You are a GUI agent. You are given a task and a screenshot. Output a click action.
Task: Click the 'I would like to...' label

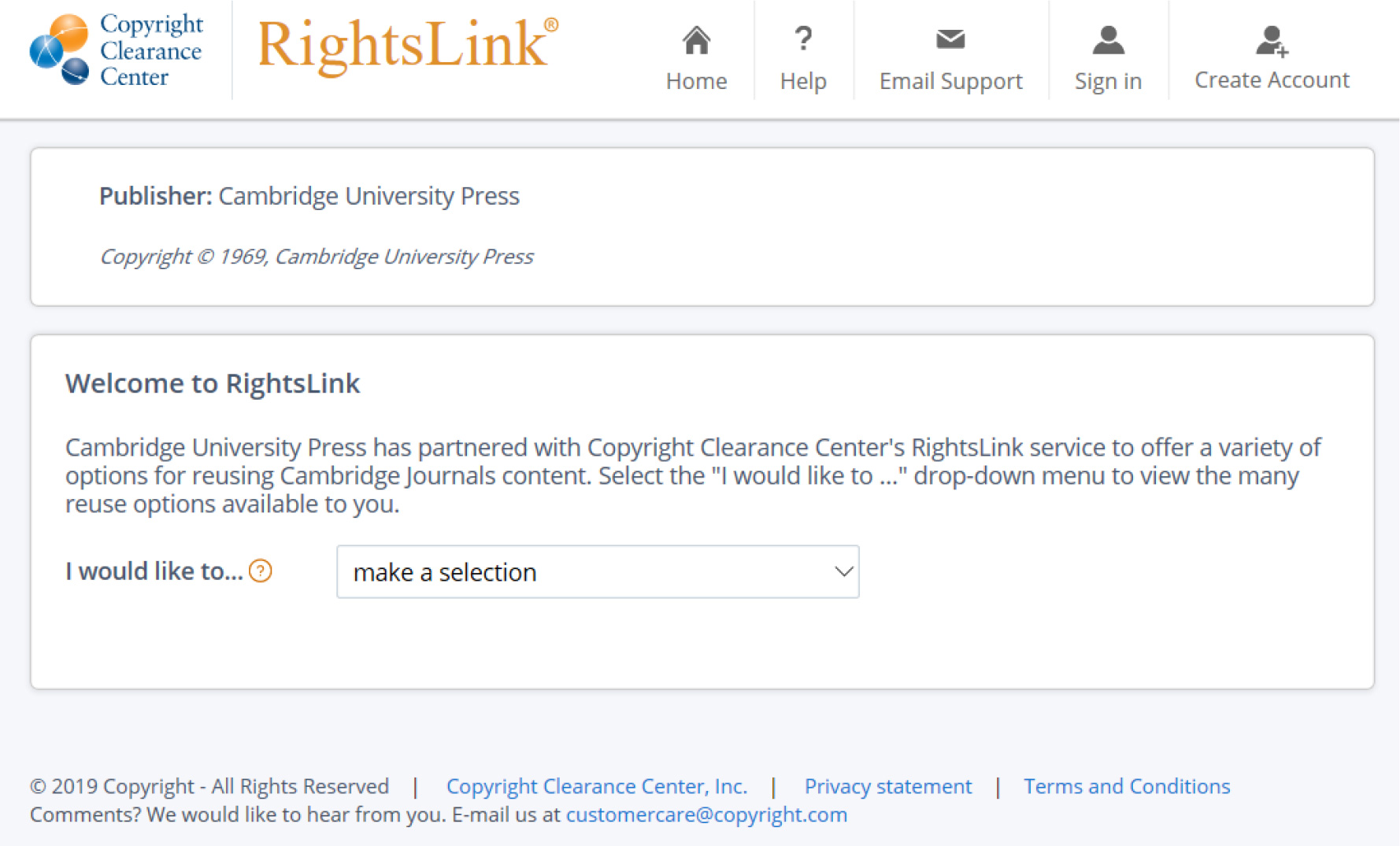[x=154, y=571]
